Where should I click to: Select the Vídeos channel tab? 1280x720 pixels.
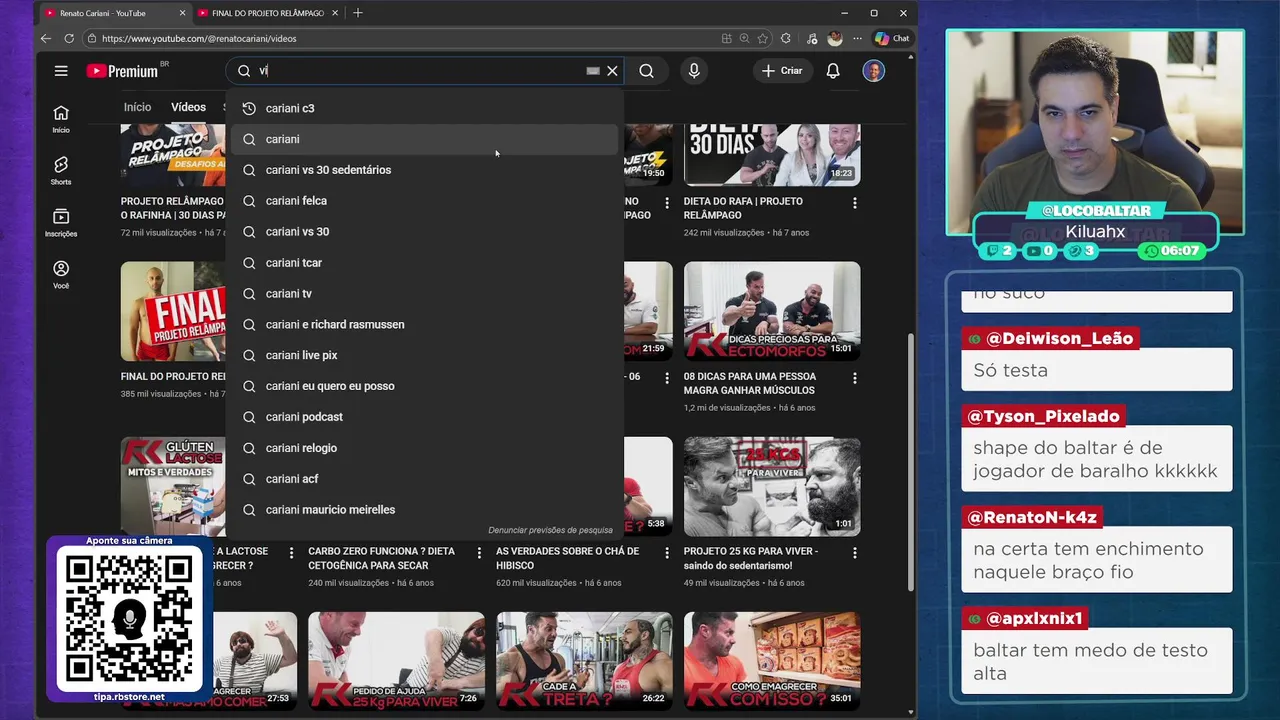point(188,107)
